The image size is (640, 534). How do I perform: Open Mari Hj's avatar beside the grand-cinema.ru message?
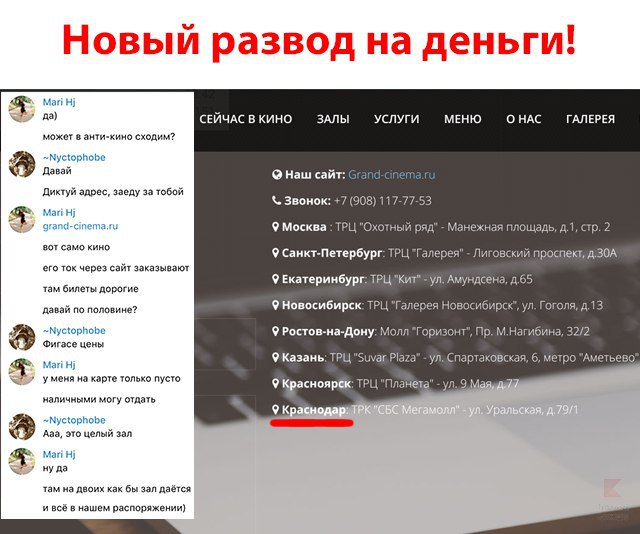point(22,219)
